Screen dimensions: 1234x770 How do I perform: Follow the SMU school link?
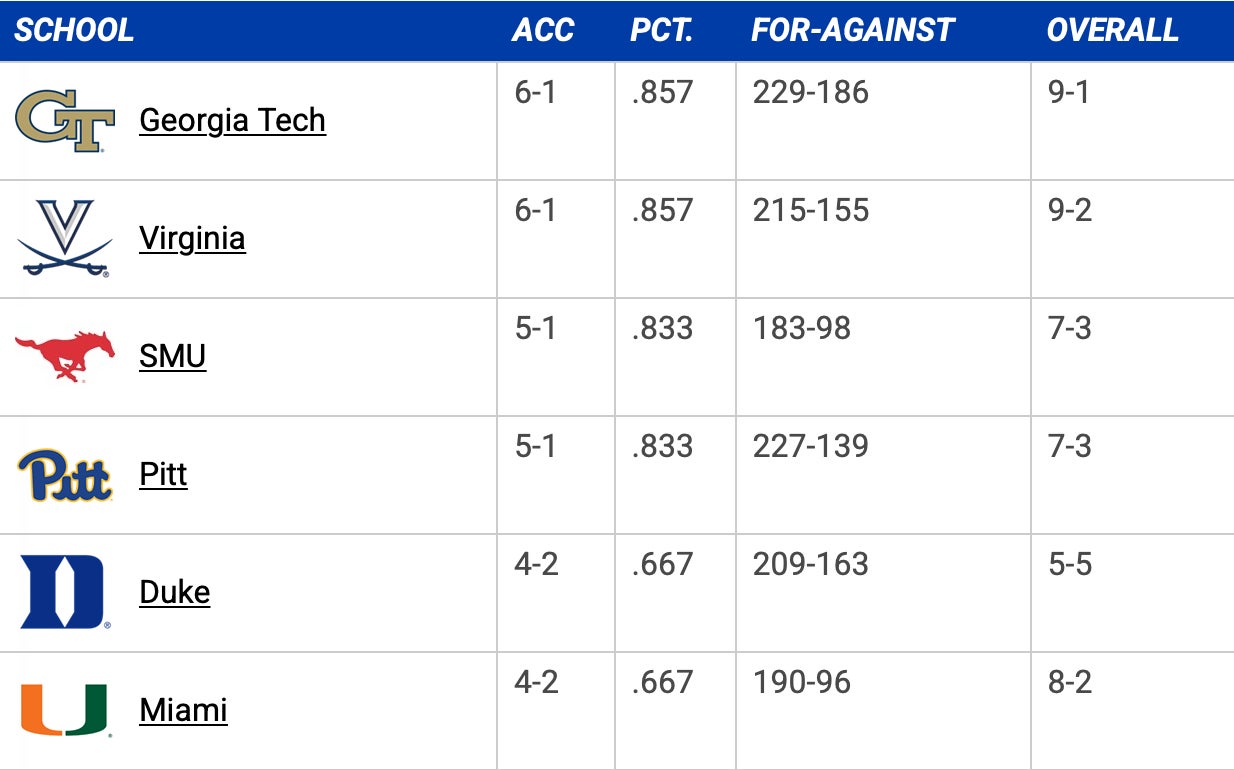(x=172, y=356)
